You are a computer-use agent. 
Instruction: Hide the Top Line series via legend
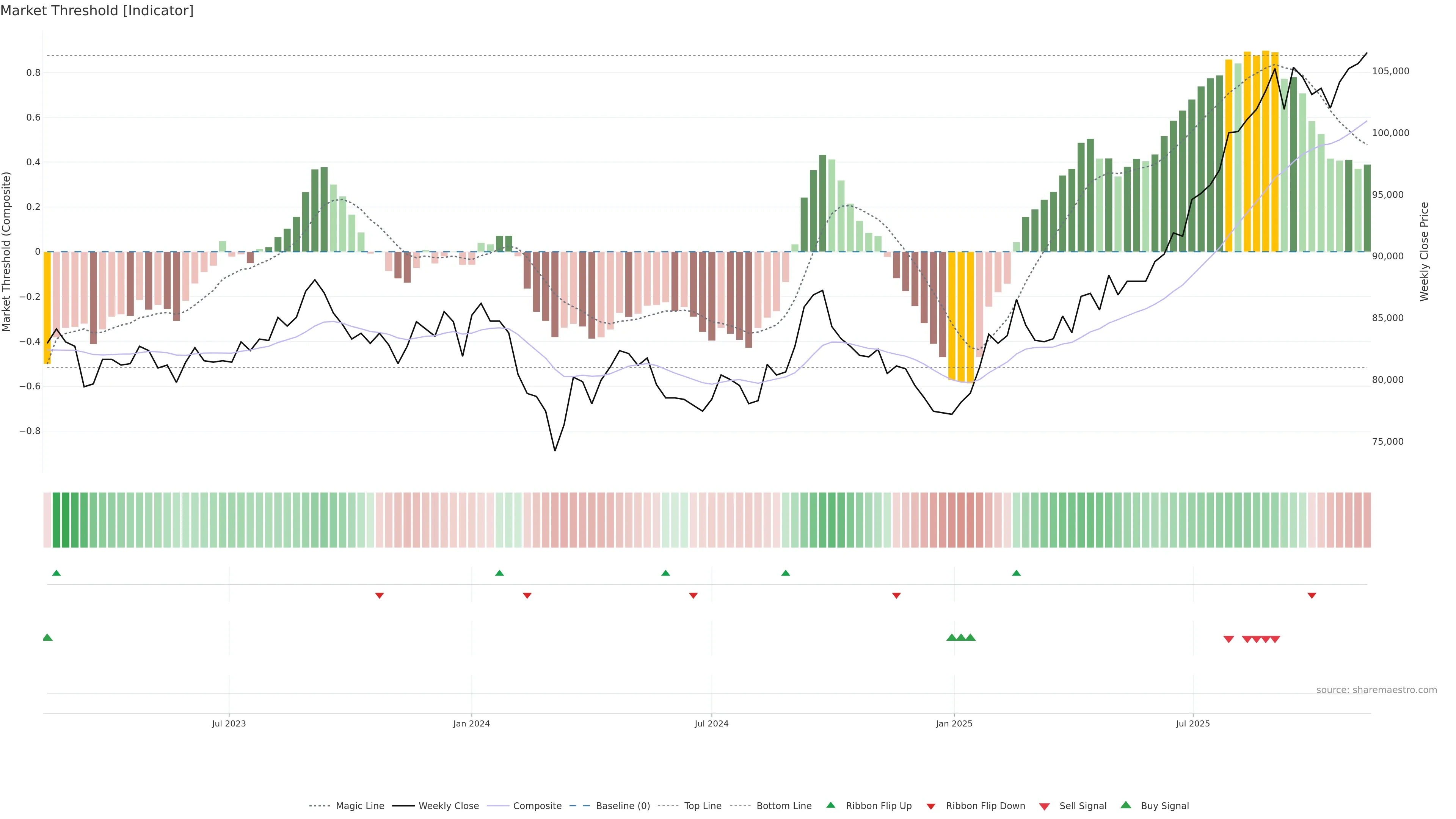click(x=703, y=806)
